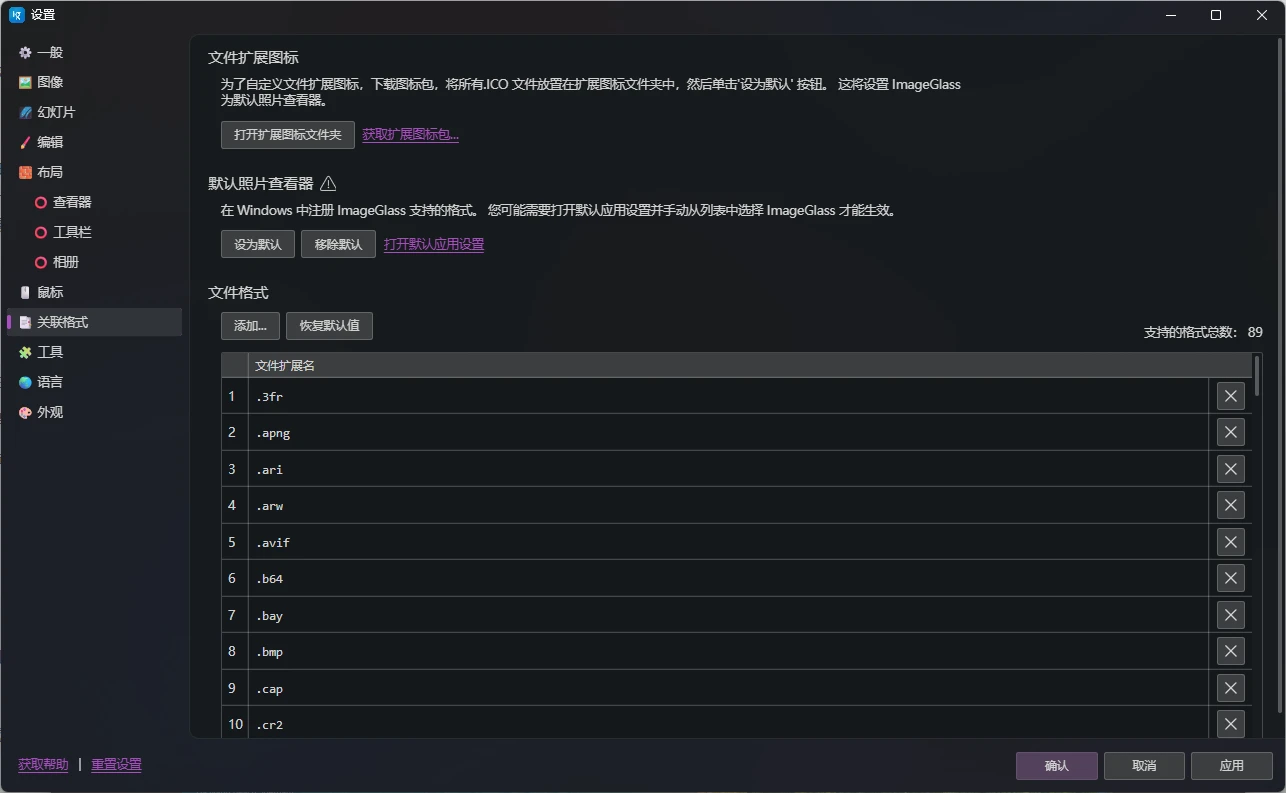Select the 关联格式 settings page
1286x793 pixels.
[x=94, y=322]
